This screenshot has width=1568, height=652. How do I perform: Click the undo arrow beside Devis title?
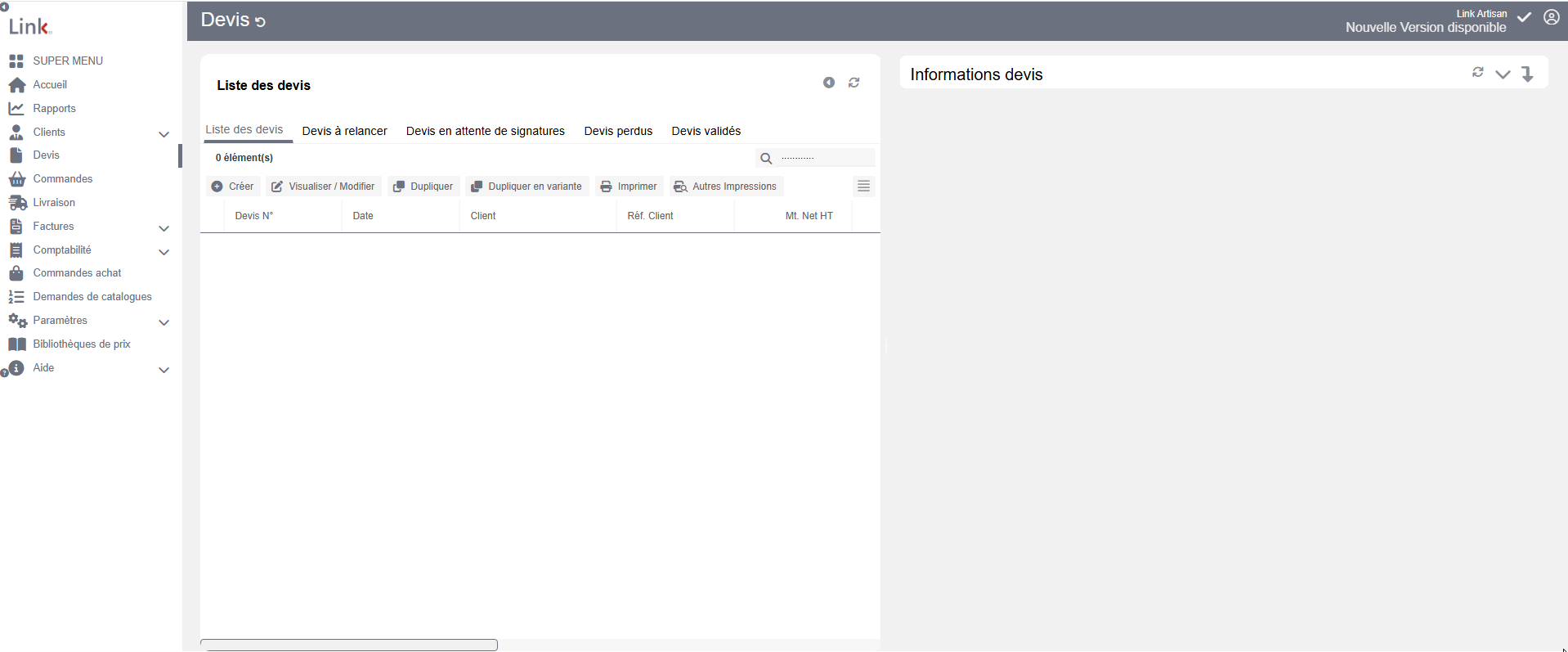261,22
